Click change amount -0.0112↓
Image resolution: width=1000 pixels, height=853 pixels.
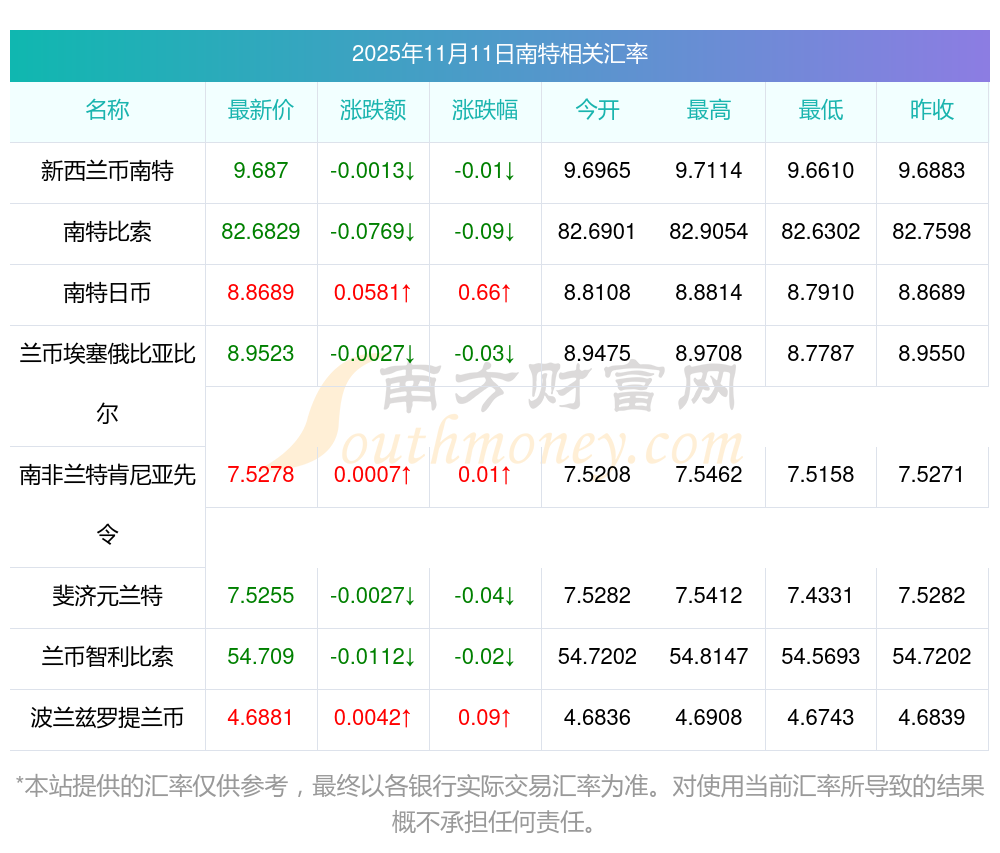pos(372,656)
